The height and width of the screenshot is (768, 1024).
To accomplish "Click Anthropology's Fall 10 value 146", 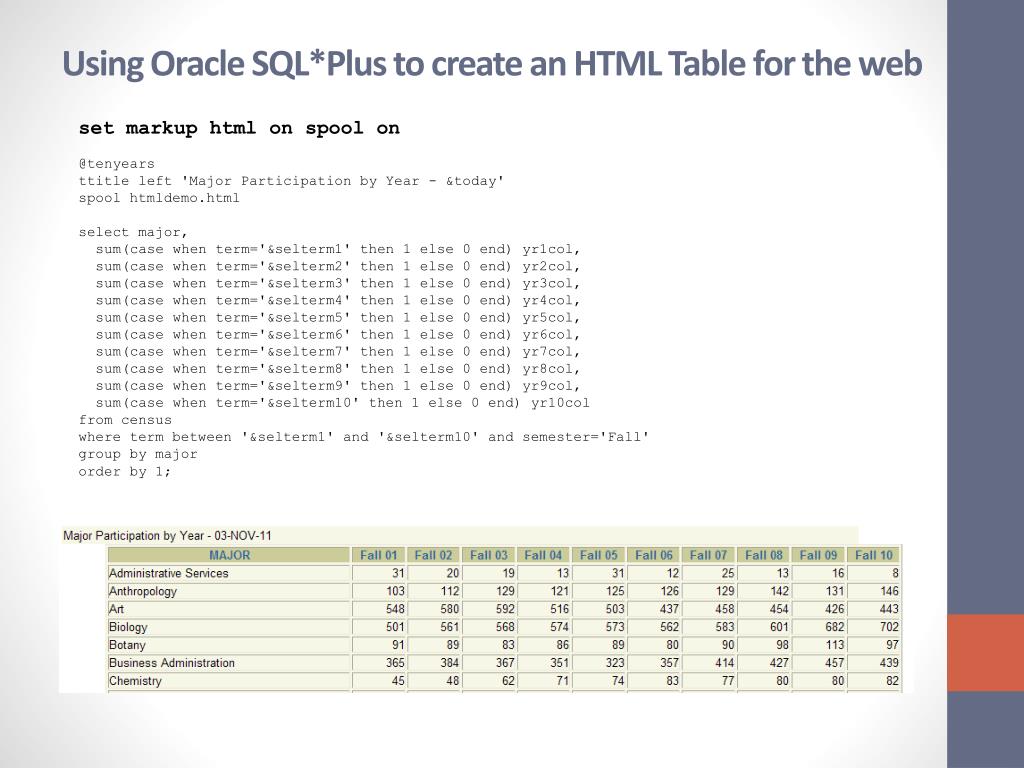I will [889, 591].
